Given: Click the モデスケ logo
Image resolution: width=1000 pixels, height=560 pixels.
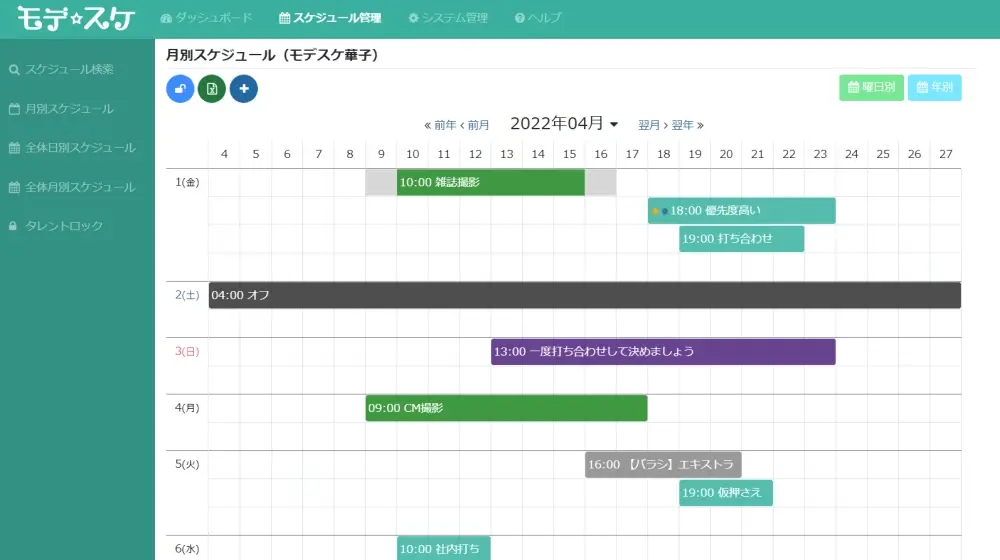Looking at the screenshot, I should coord(76,18).
